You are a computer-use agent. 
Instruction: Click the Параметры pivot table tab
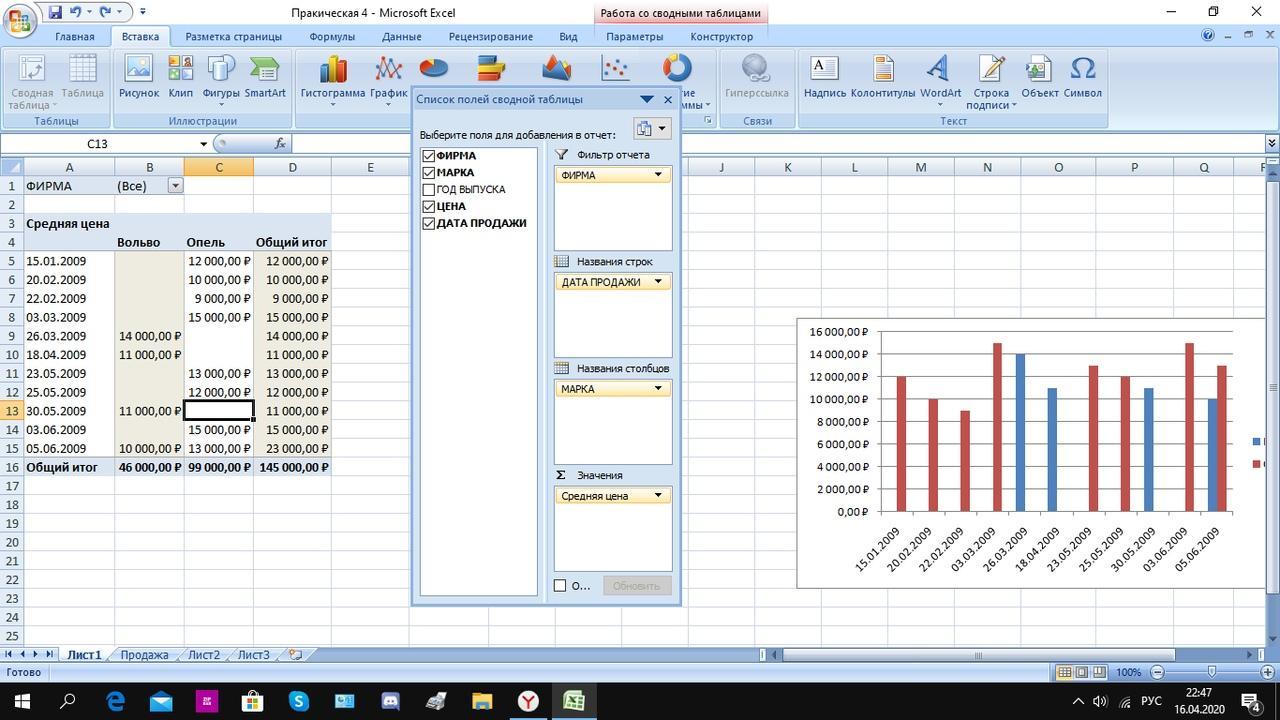coord(634,37)
